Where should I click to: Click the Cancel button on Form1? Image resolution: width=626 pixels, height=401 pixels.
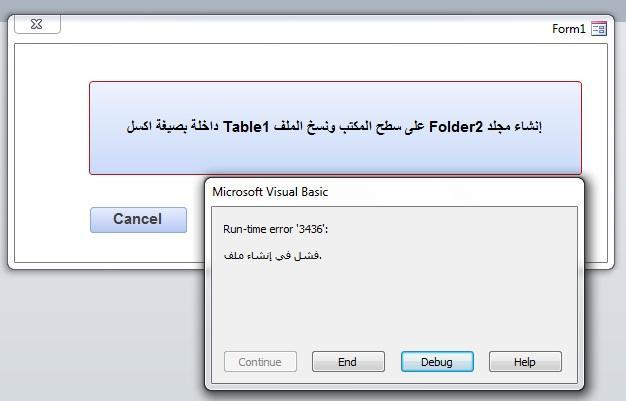point(138,220)
